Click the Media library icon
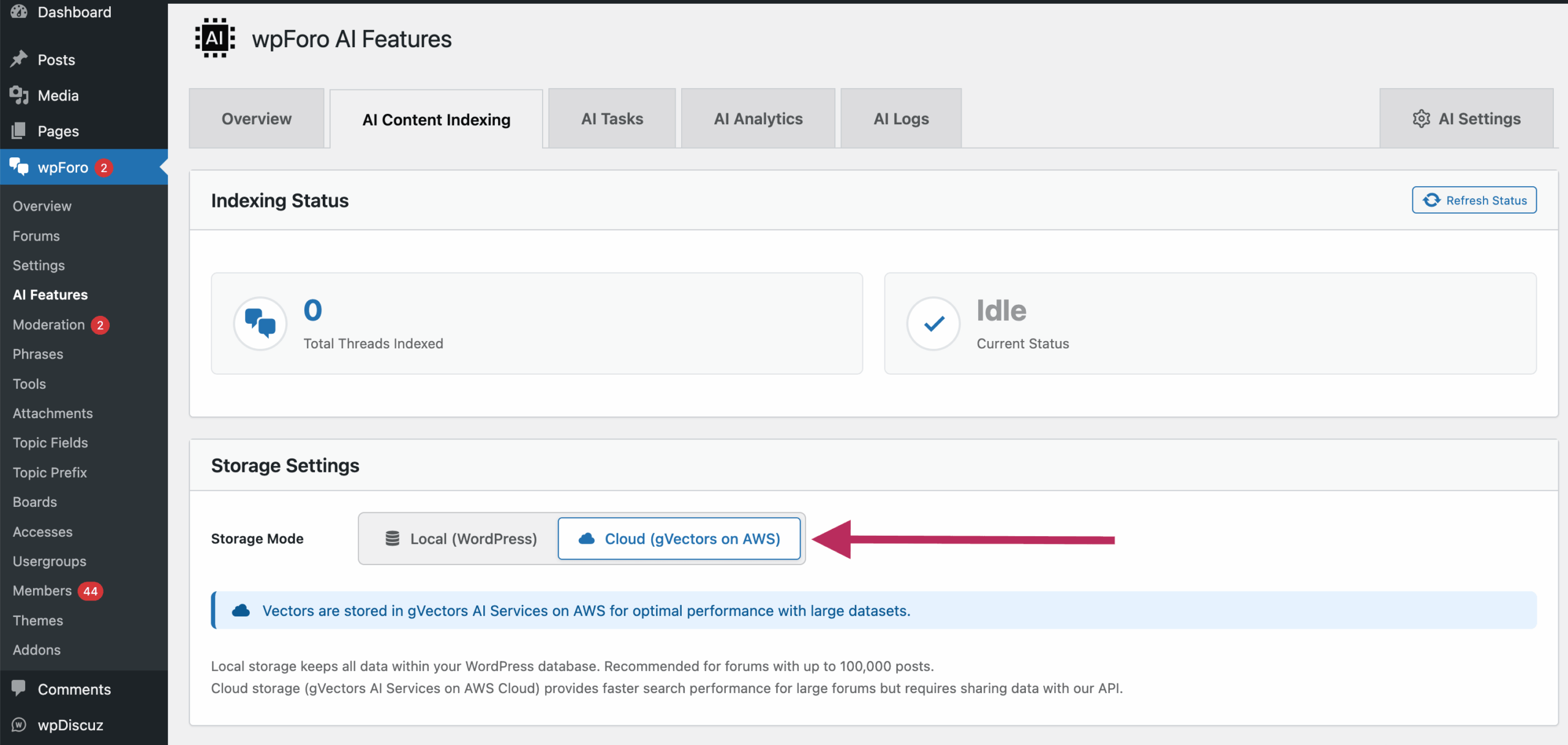Screen dimensions: 1568x745 [x=19, y=95]
